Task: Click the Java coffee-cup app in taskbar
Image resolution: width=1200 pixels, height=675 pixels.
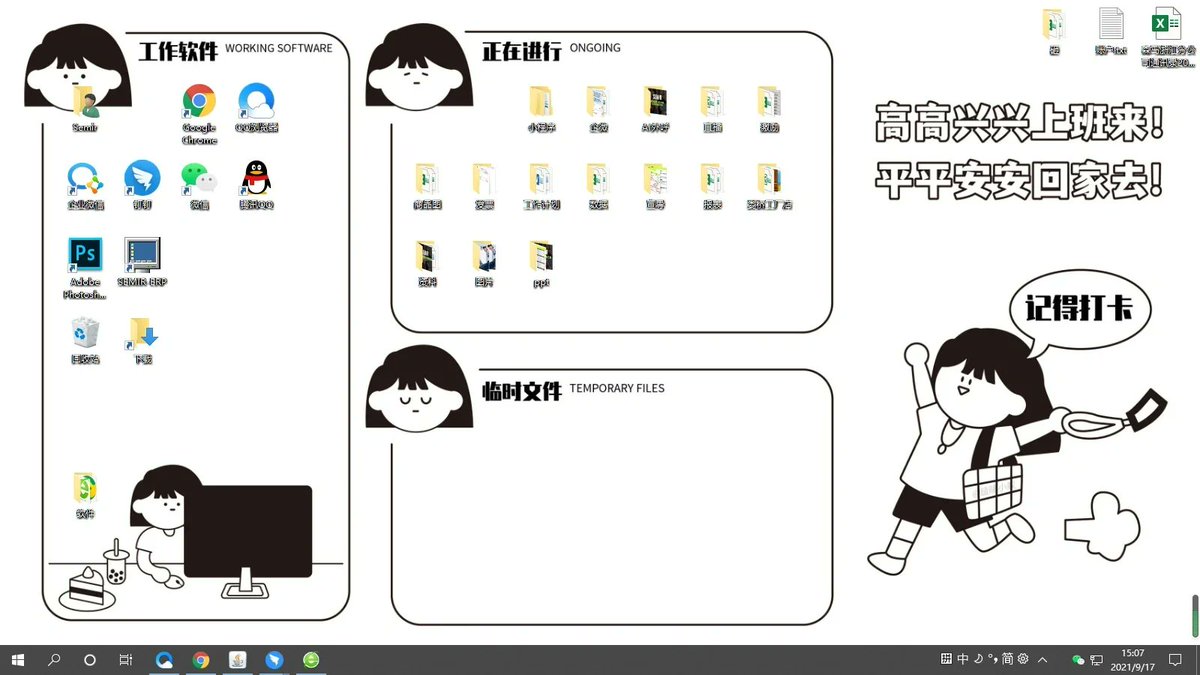Action: [x=238, y=660]
